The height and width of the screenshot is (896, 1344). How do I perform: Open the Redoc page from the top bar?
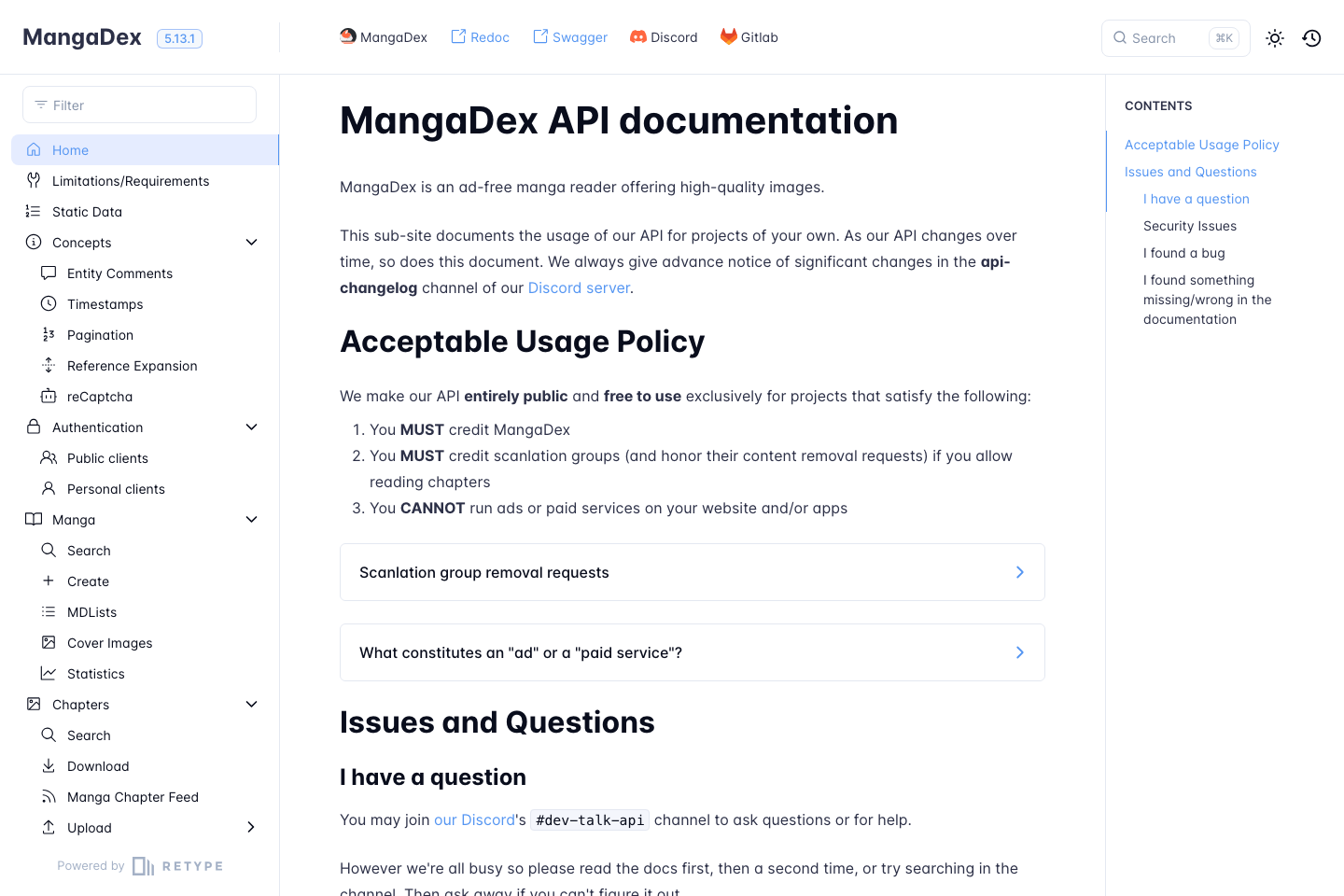(480, 36)
